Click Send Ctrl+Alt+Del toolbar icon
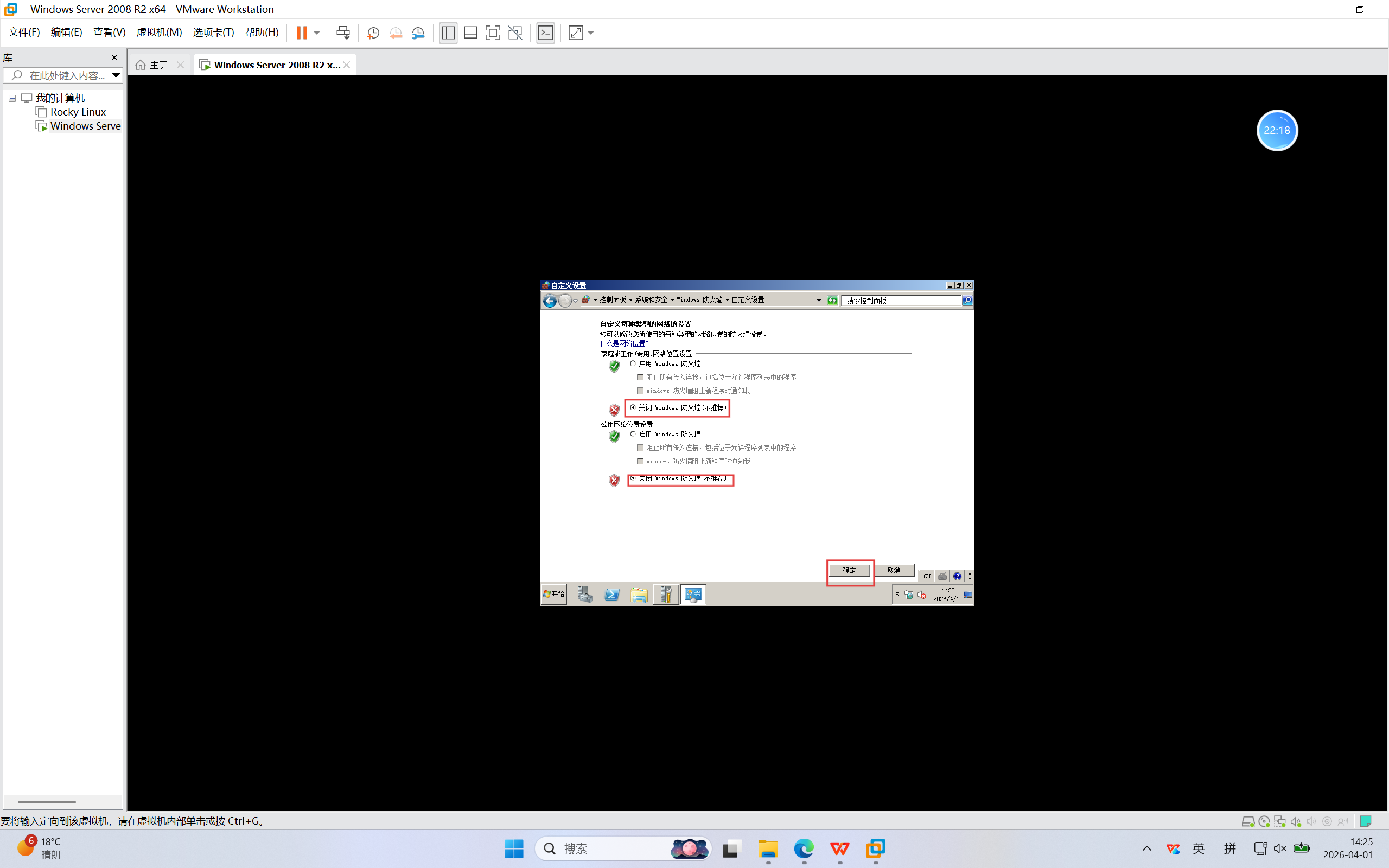This screenshot has width=1389, height=868. coord(343,33)
